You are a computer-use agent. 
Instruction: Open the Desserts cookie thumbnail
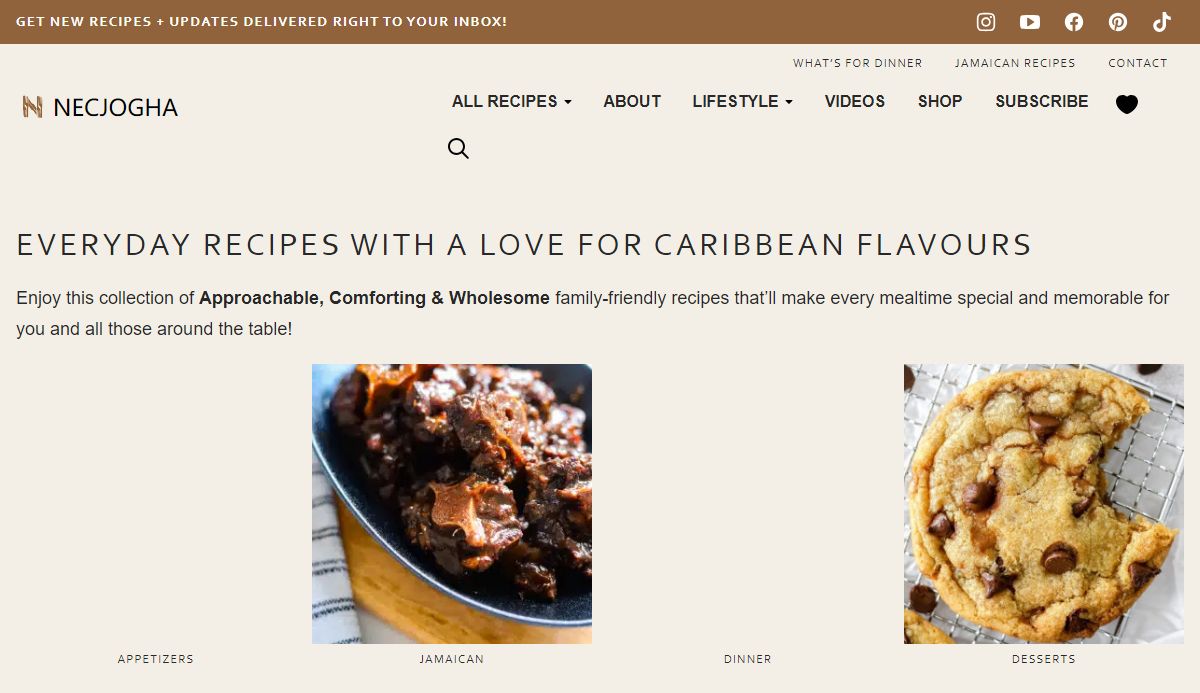point(1044,504)
